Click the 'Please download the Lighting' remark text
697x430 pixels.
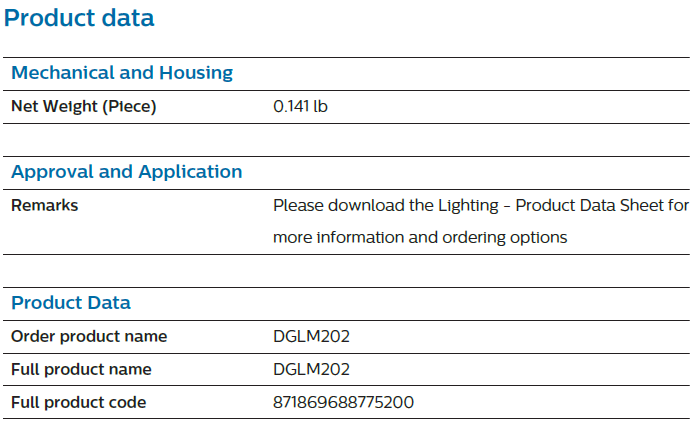(x=386, y=206)
